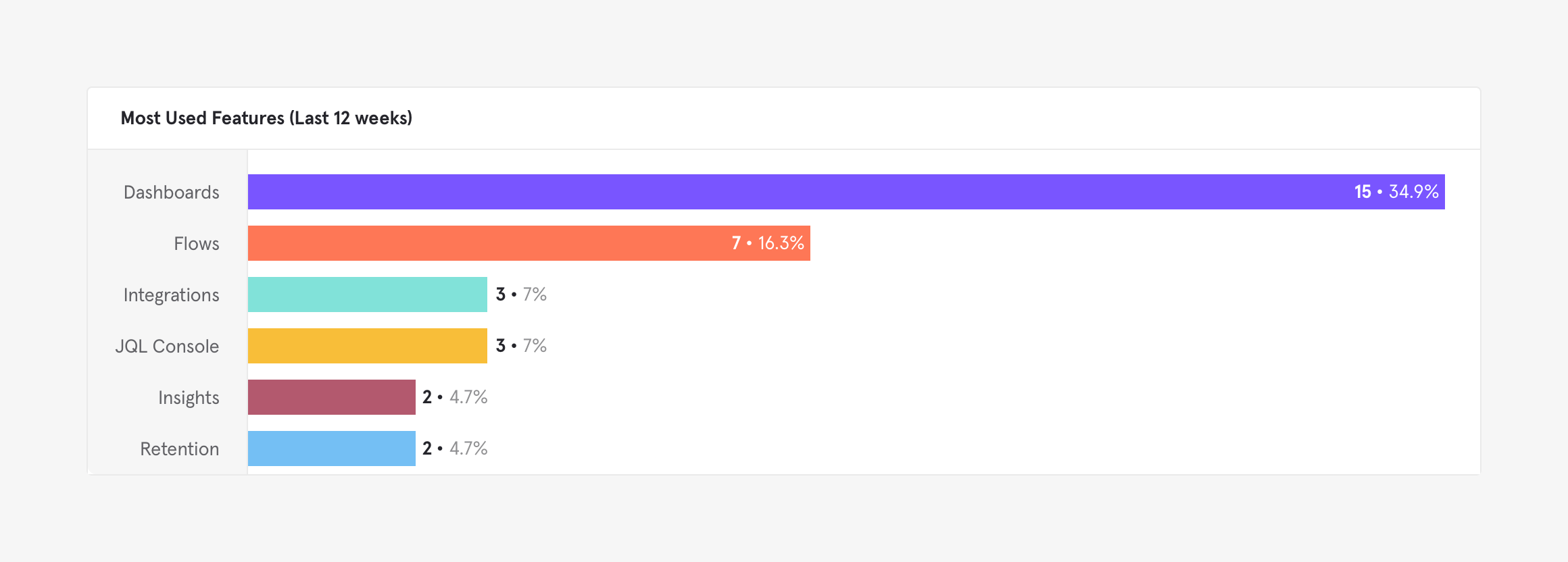Screen dimensions: 1568x562
Task: Click the orange Flows bar
Action: [487, 243]
